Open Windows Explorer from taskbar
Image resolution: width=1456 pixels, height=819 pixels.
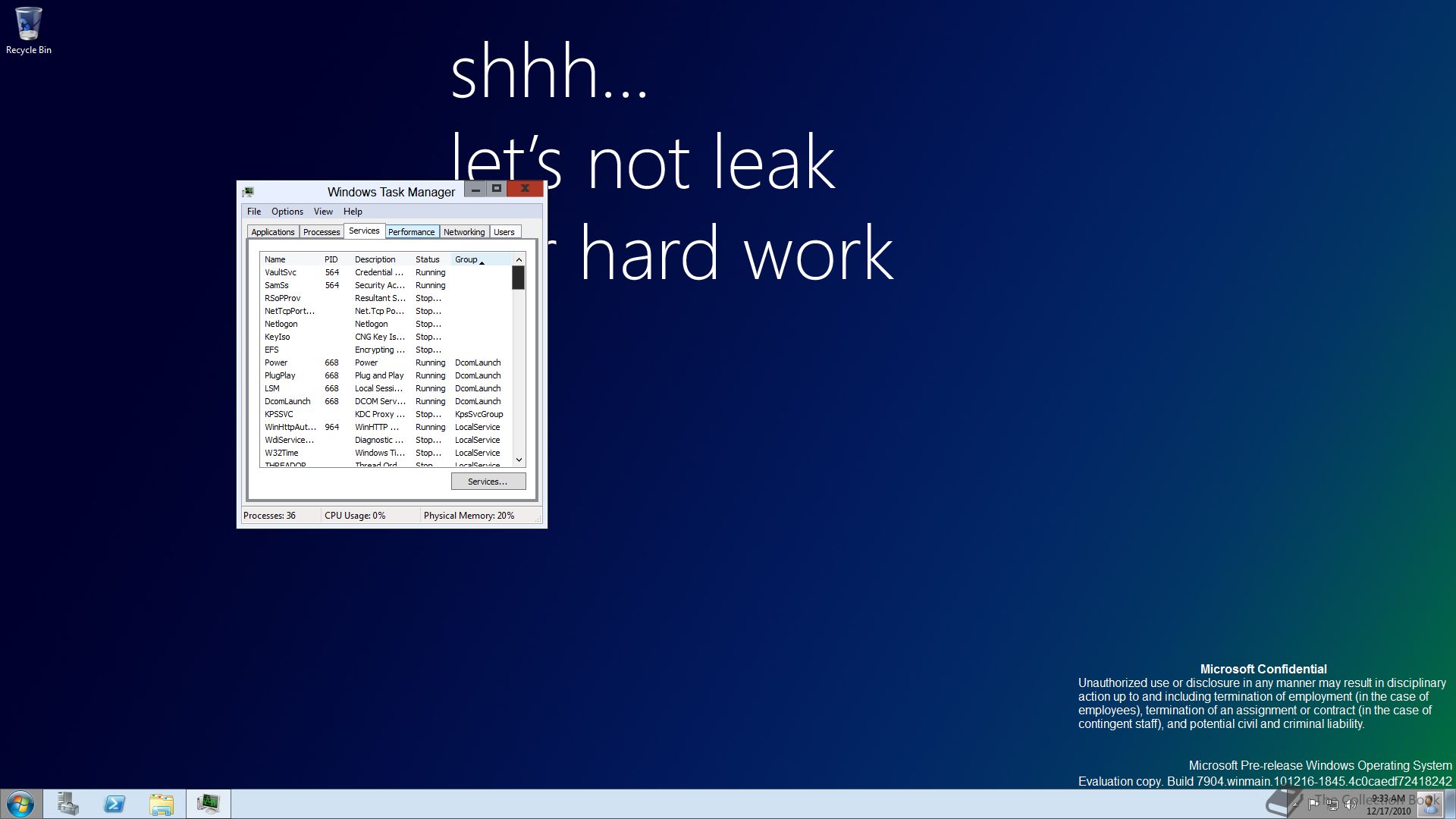coord(162,804)
